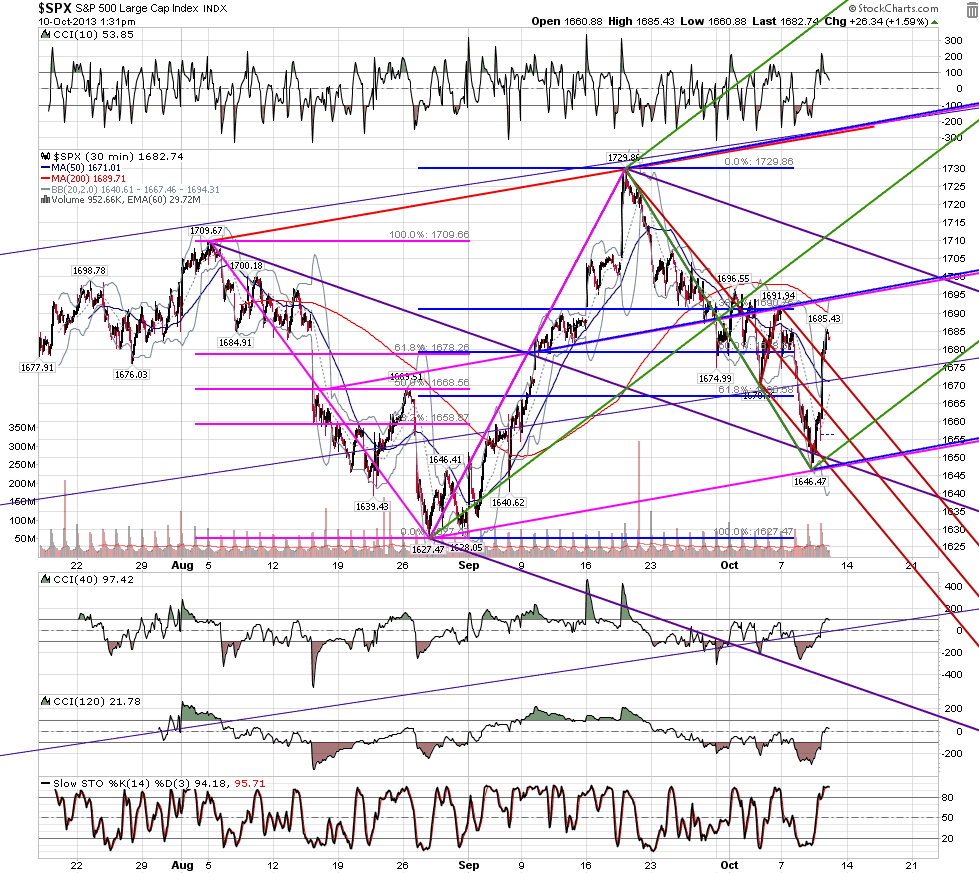Click the Volume 952.66K, EMA(60) legend text
The height and width of the screenshot is (873, 979).
tap(126, 200)
